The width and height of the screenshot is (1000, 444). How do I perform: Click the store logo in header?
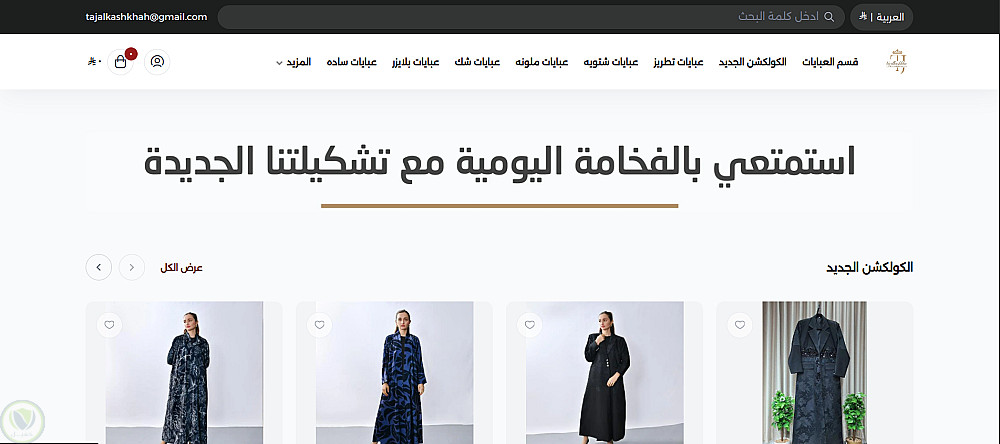tap(896, 62)
